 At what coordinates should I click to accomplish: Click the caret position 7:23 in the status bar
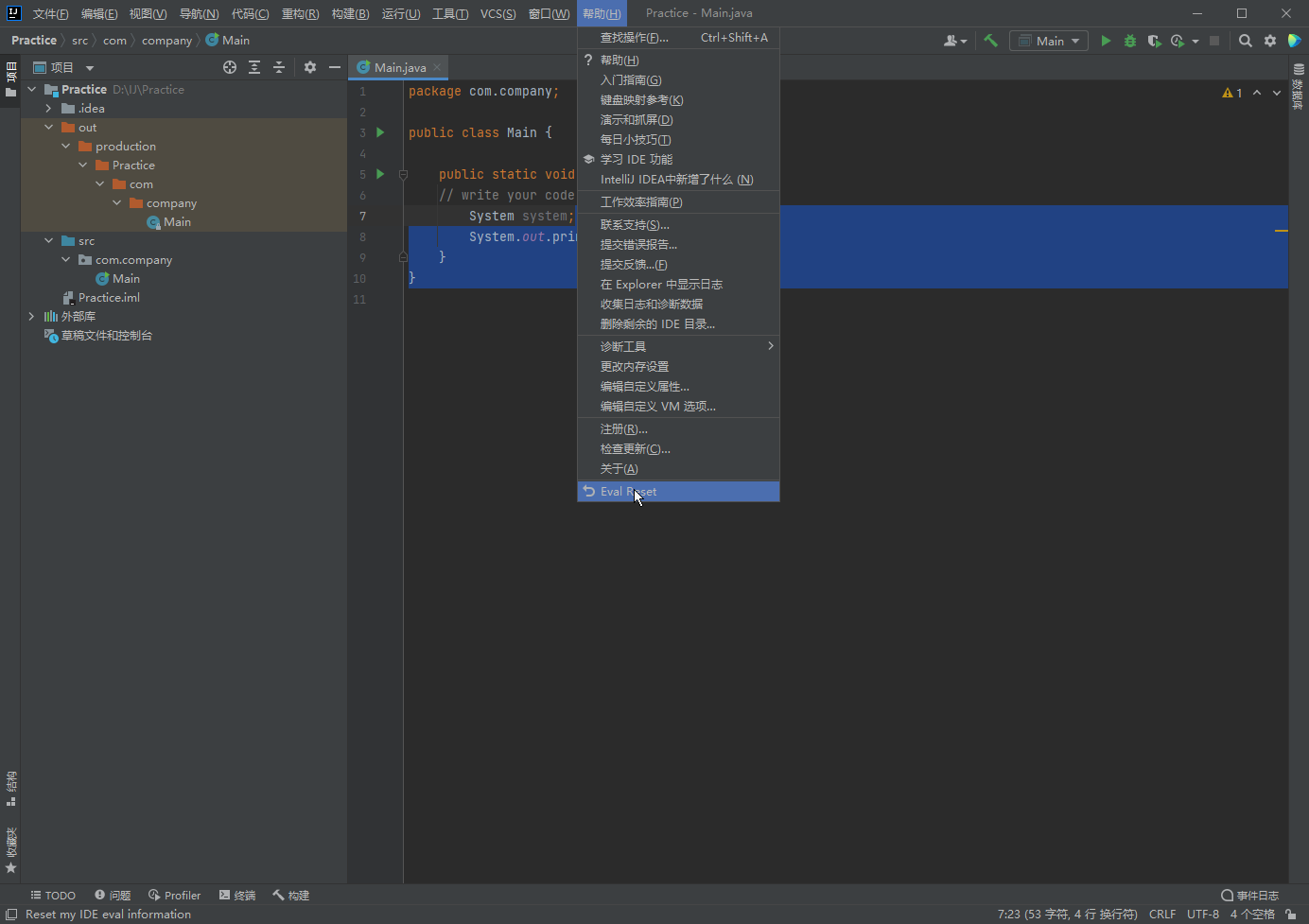click(1067, 915)
